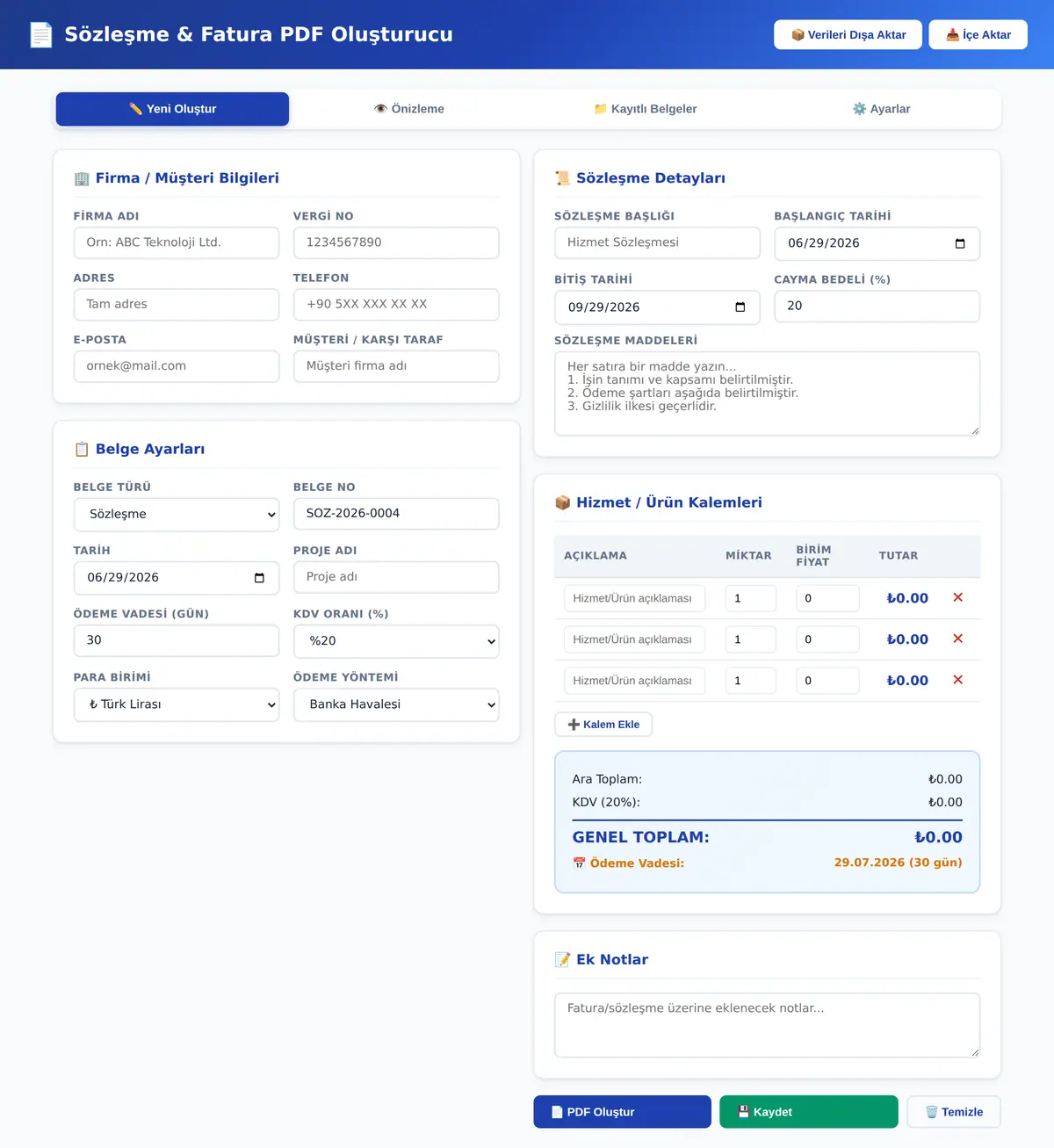The image size is (1054, 1148).
Task: Expand the Belge Türü dropdown
Action: click(177, 515)
